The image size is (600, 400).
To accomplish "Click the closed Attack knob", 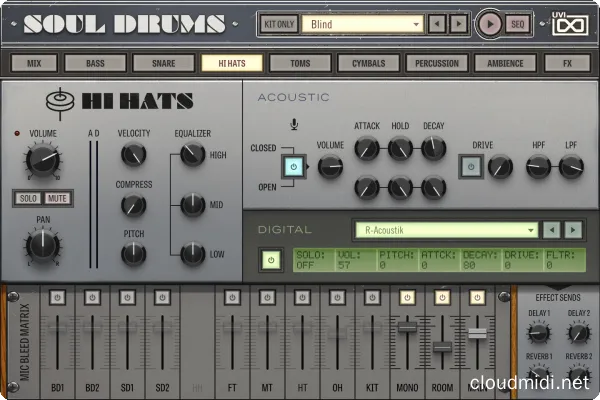I will [367, 148].
